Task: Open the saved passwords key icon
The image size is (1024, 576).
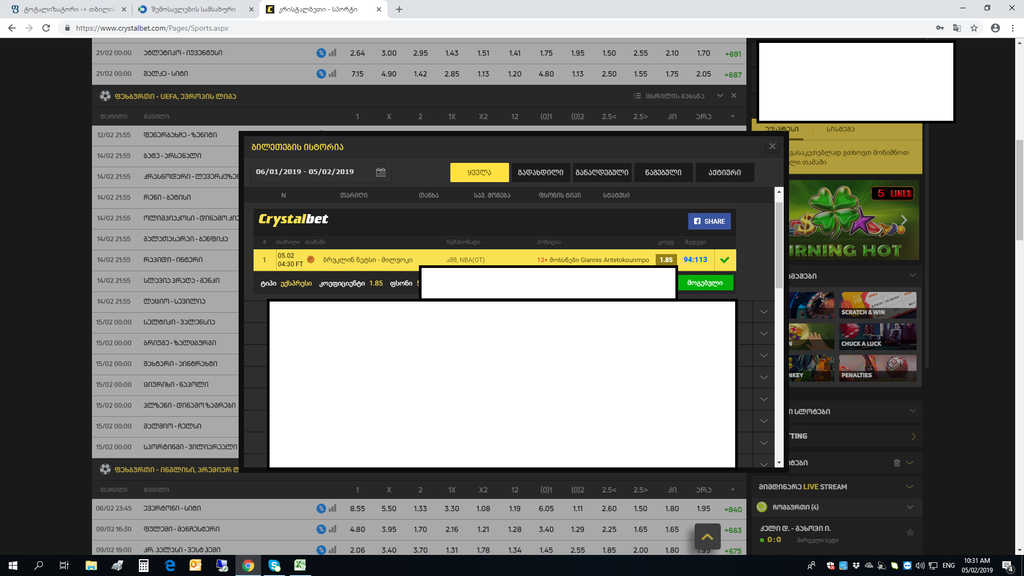Action: (x=940, y=28)
